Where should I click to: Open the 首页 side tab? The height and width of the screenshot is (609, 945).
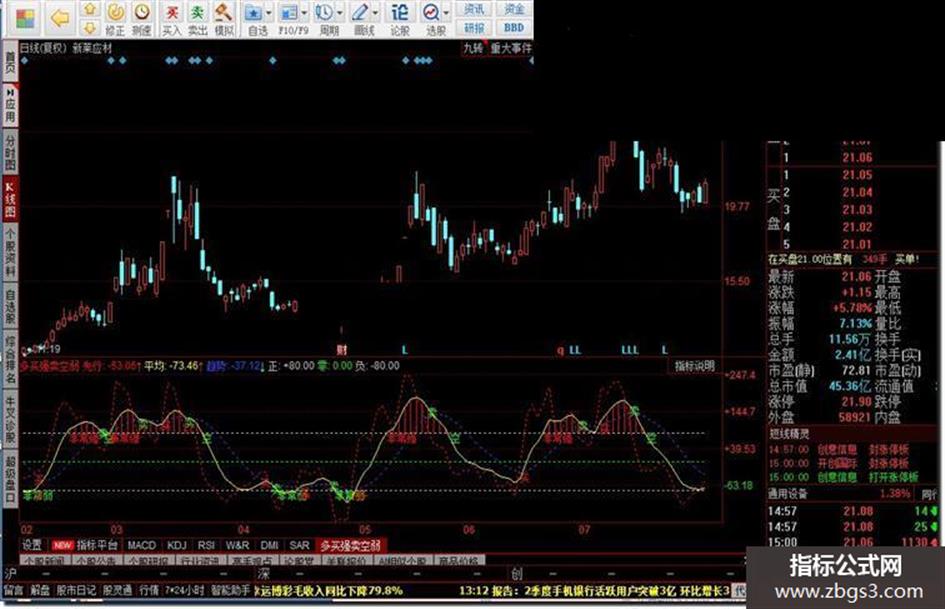pos(10,62)
